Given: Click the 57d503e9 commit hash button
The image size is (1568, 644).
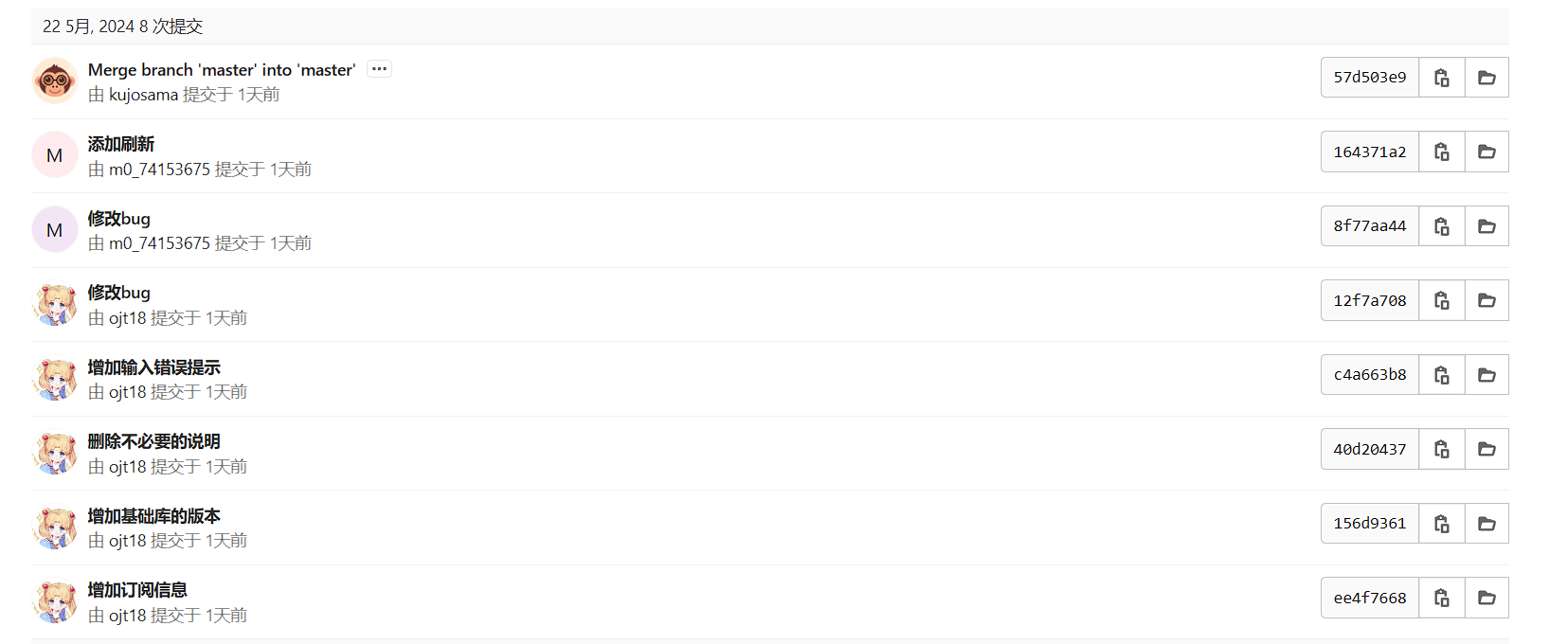Looking at the screenshot, I should tap(1370, 78).
